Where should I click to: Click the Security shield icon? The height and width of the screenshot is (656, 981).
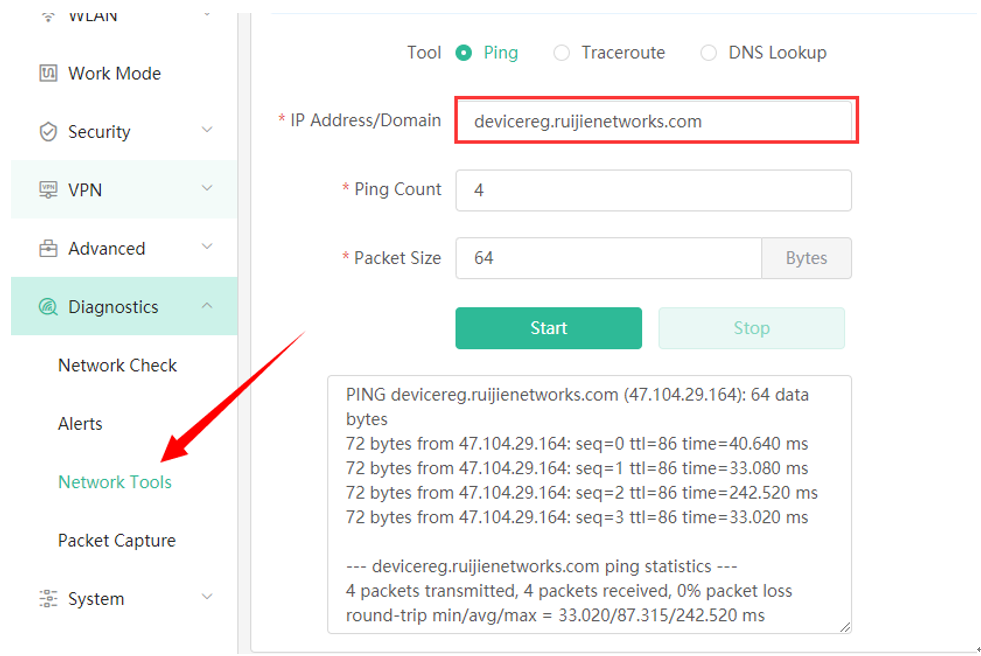coord(48,131)
